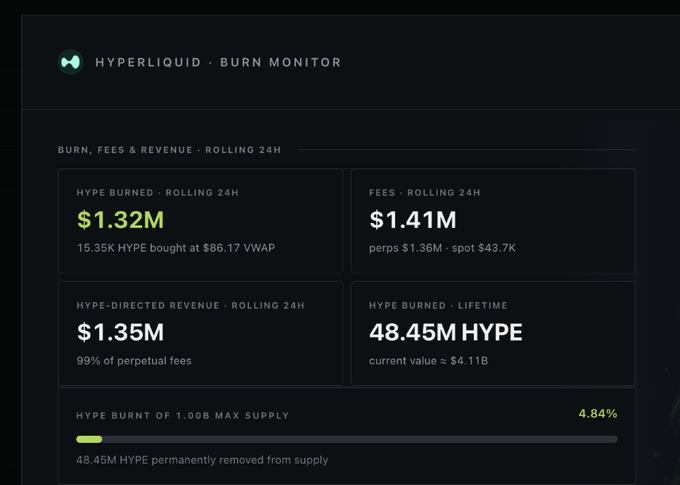Viewport: 680px width, 485px height.
Task: Click the HYPERLIQUID · BURN MONITOR title
Action: point(218,62)
